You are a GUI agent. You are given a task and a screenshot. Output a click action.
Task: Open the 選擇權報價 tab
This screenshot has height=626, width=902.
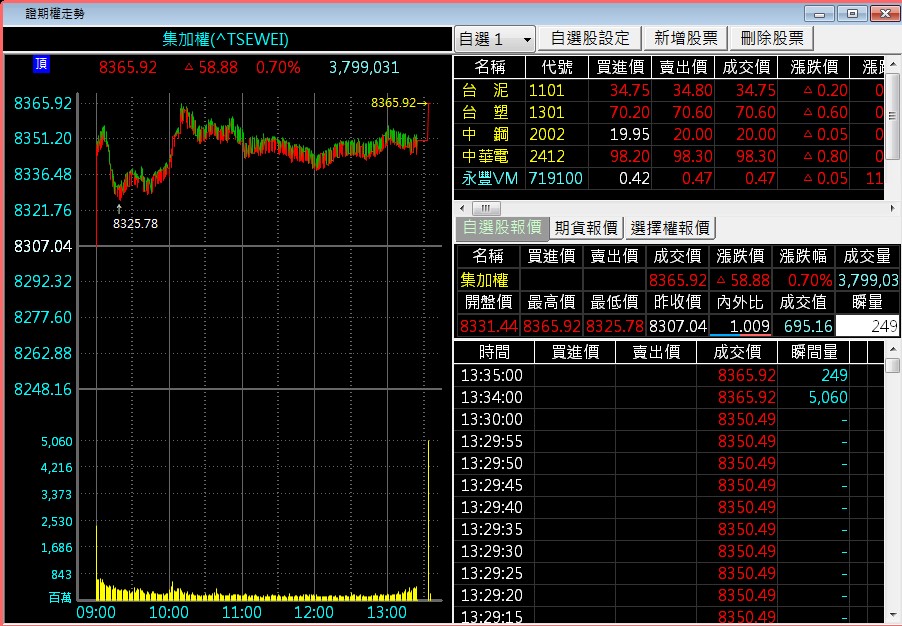(670, 228)
